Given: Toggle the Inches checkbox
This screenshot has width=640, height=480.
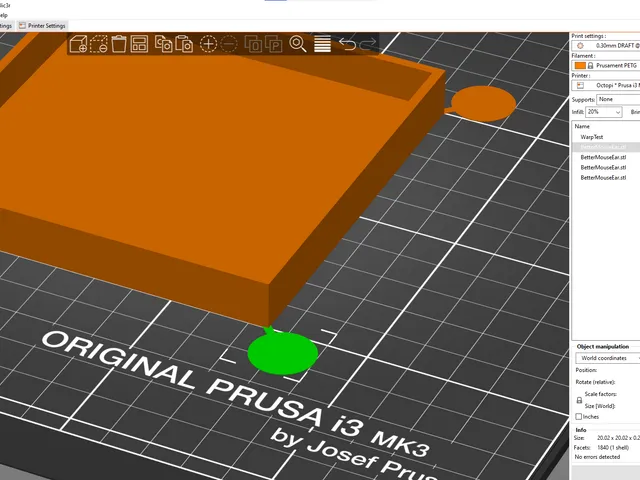Looking at the screenshot, I should [578, 416].
